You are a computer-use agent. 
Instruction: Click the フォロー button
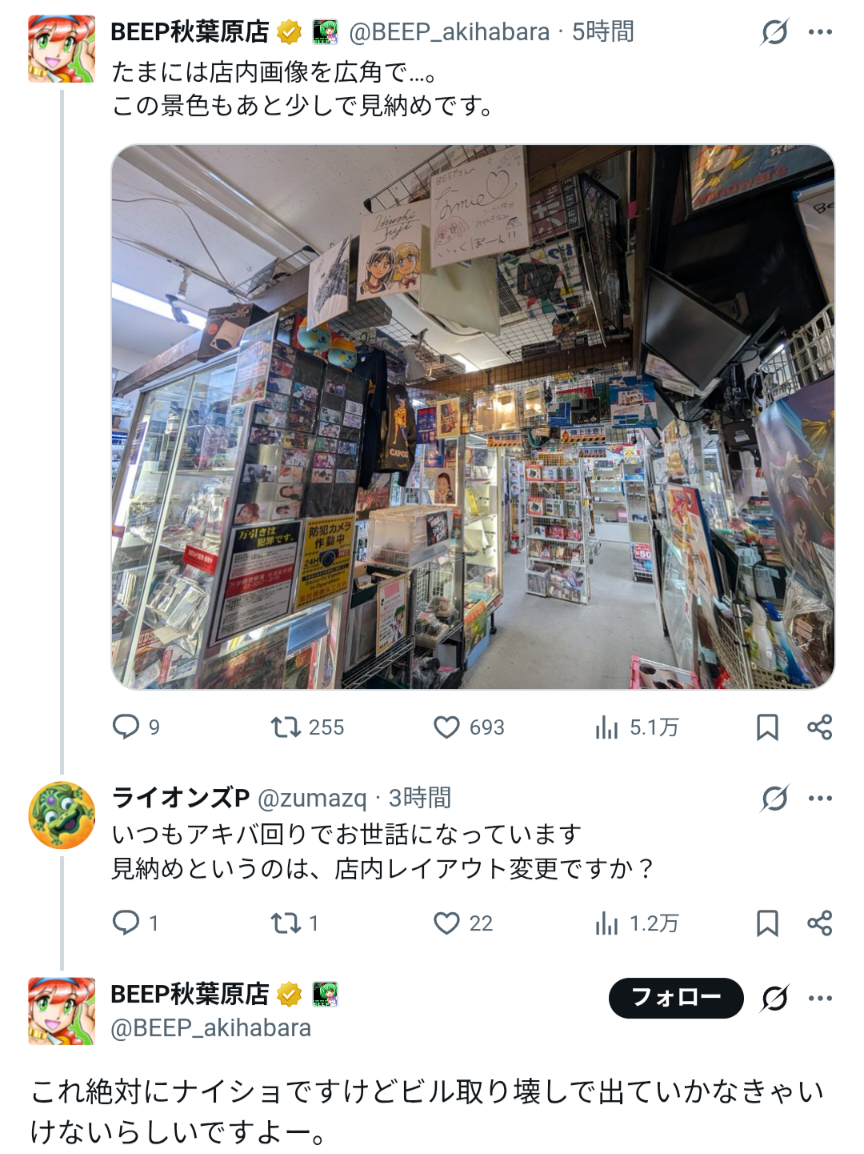676,998
